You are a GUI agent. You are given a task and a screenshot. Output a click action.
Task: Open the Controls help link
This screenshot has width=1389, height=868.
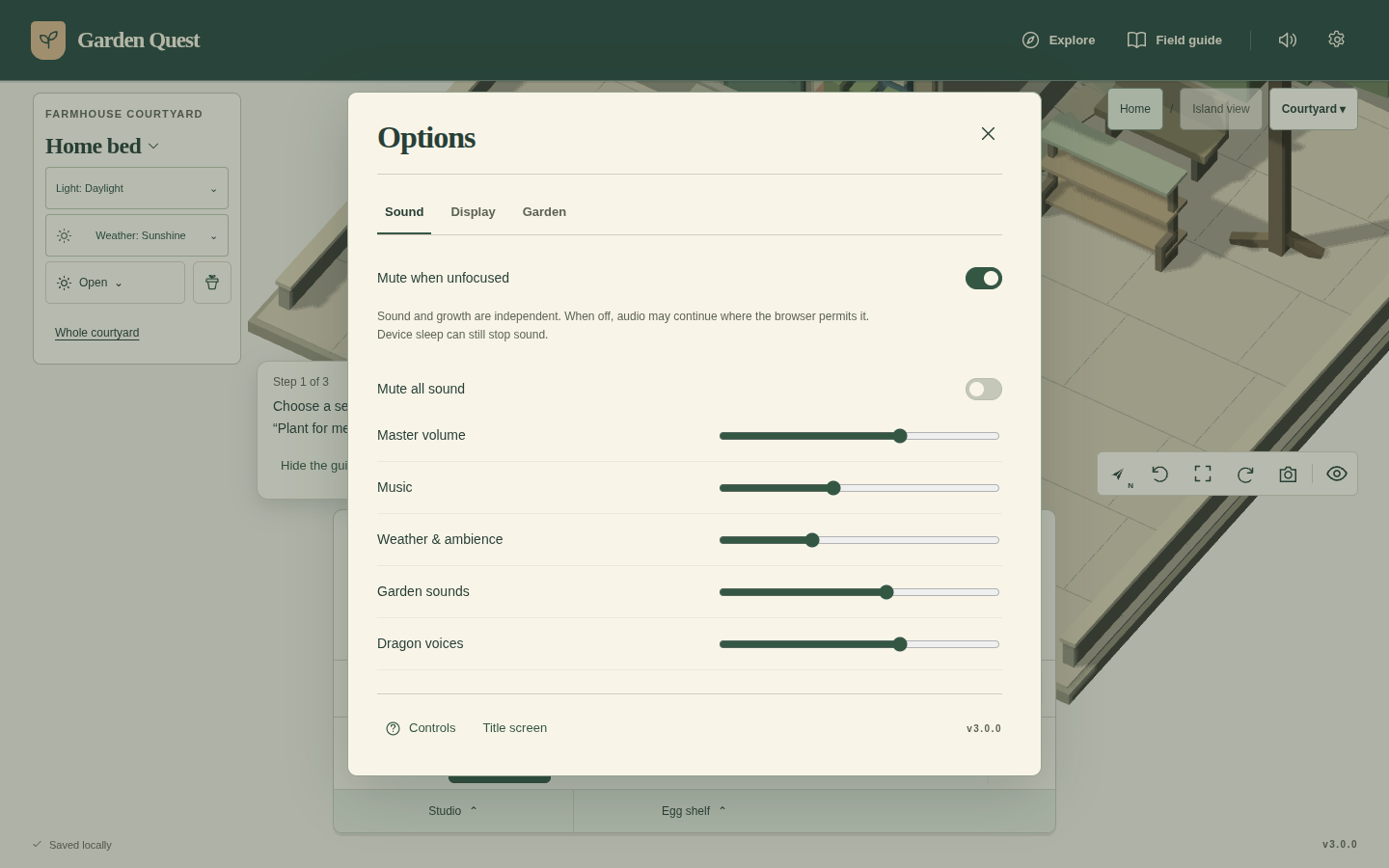(421, 728)
